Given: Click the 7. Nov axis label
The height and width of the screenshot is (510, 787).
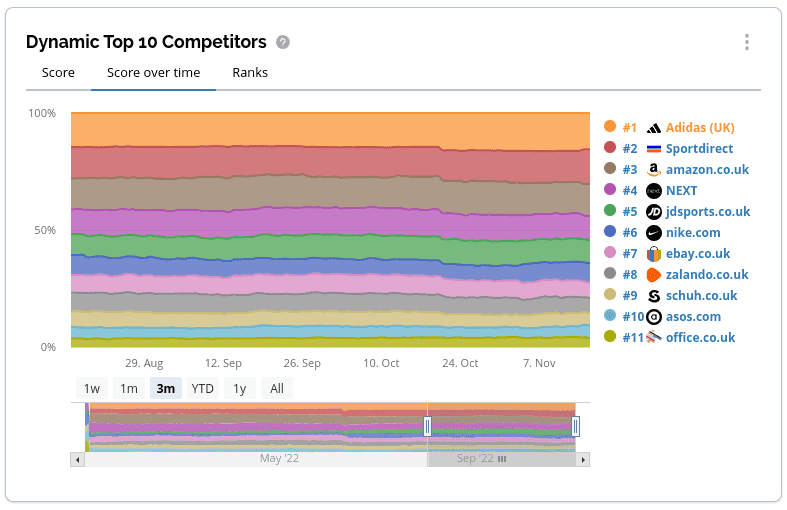Looking at the screenshot, I should pos(539,363).
